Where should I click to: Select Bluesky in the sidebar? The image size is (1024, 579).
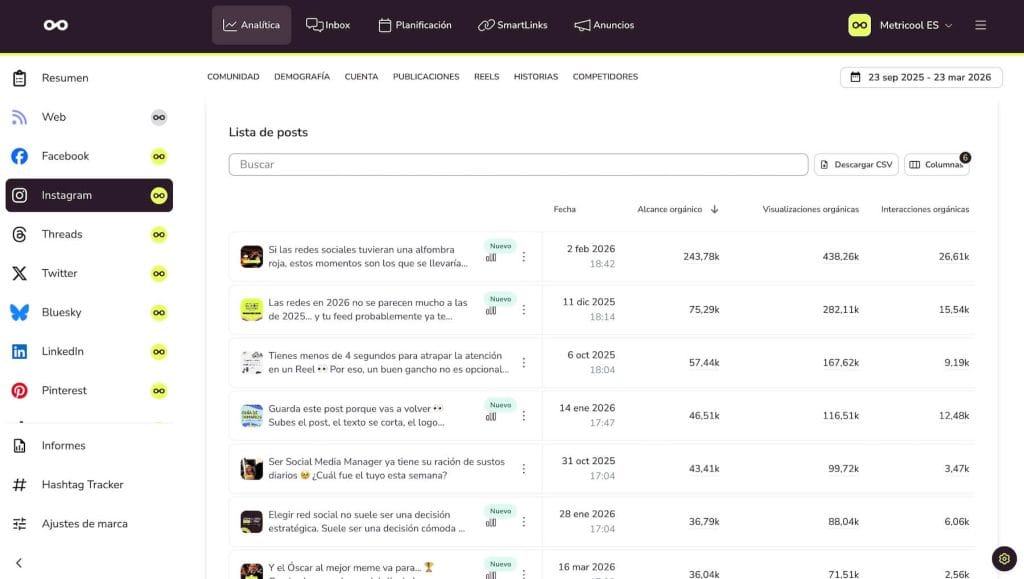tap(62, 312)
